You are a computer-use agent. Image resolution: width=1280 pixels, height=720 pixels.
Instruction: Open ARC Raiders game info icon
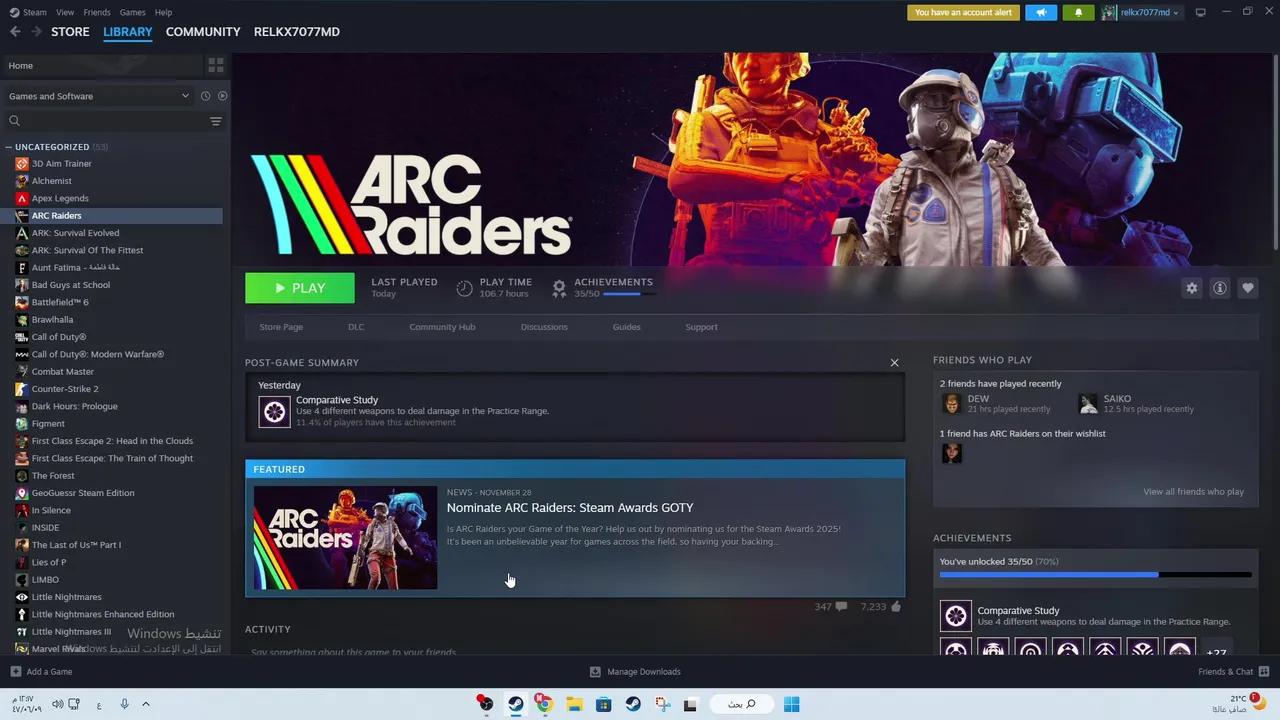1219,288
